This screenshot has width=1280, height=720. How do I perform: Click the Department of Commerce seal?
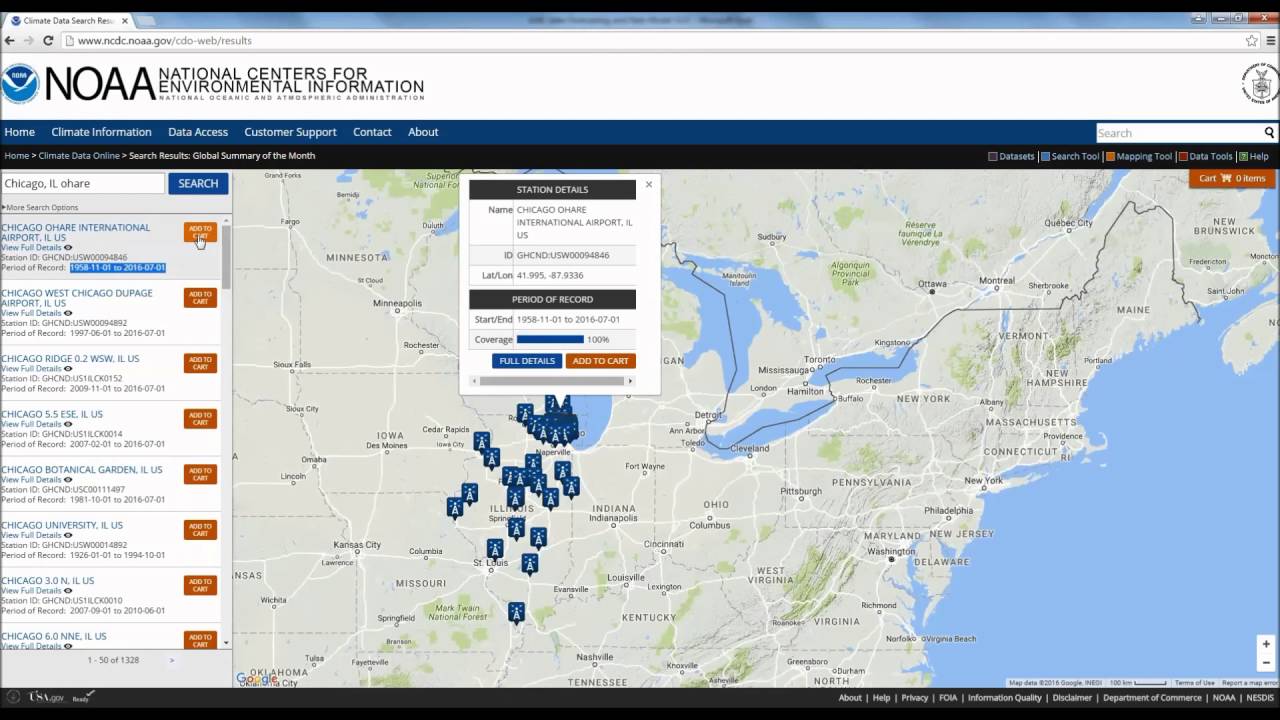1261,84
